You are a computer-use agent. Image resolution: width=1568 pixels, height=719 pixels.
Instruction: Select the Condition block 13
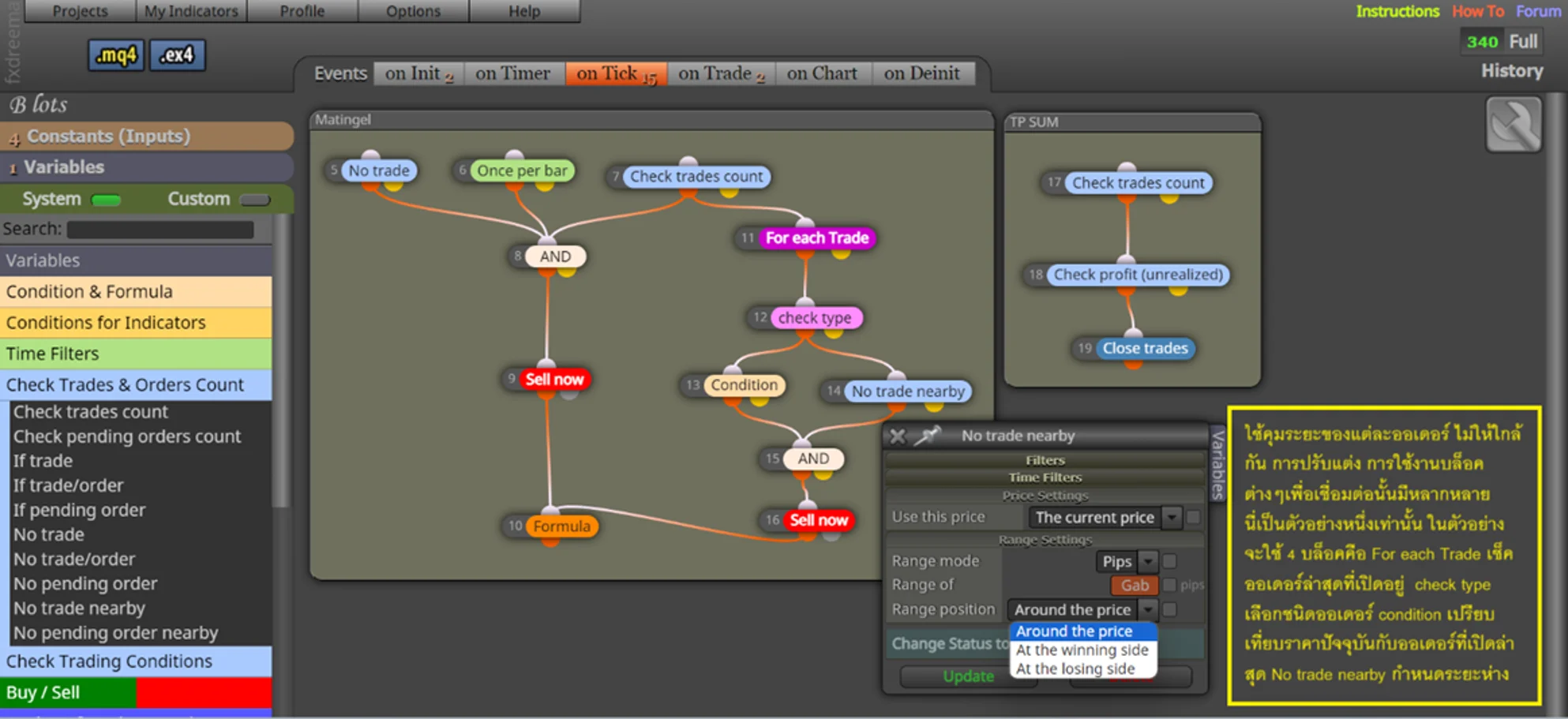(x=744, y=385)
